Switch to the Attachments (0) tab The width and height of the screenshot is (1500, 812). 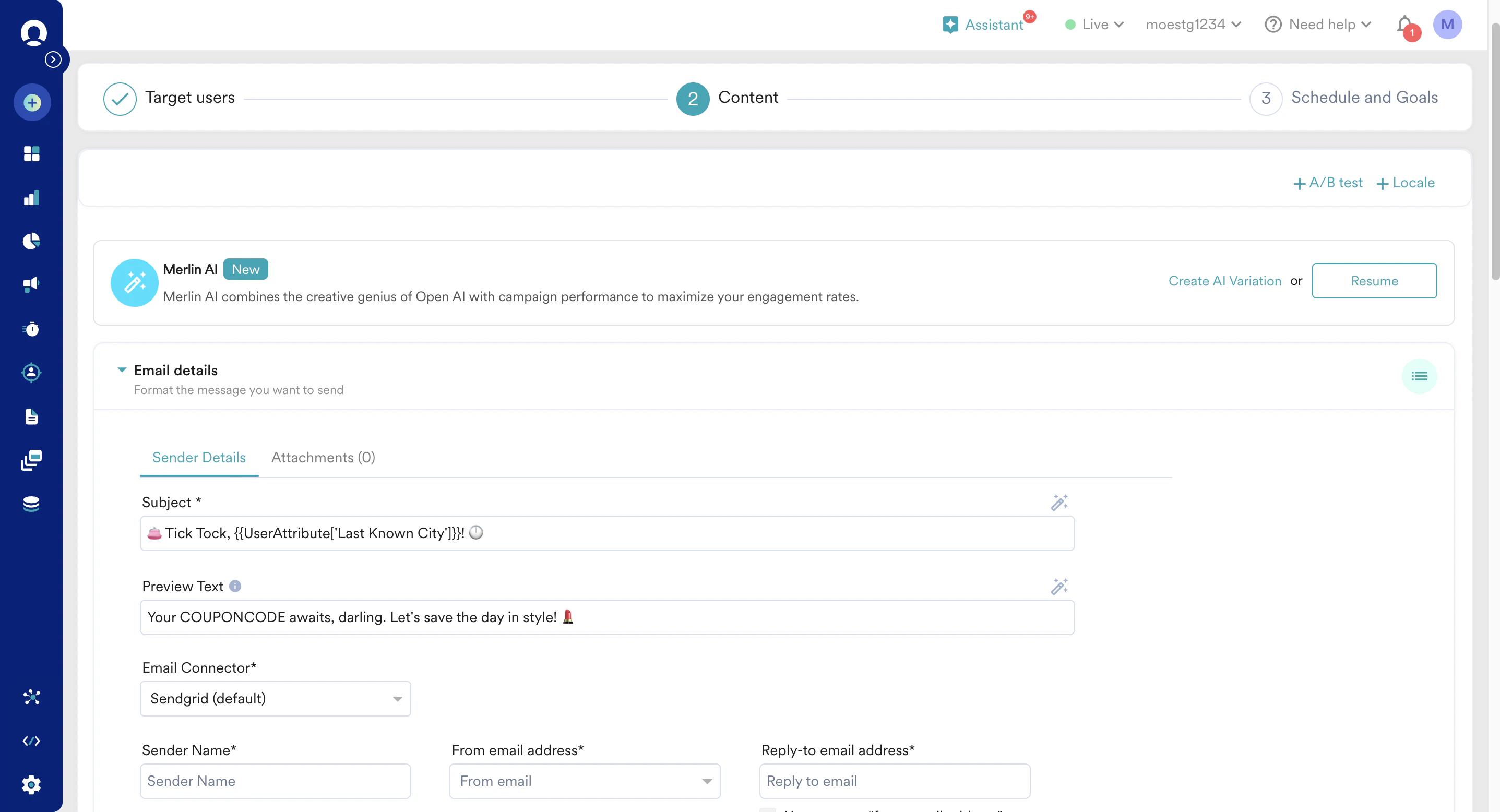[323, 458]
